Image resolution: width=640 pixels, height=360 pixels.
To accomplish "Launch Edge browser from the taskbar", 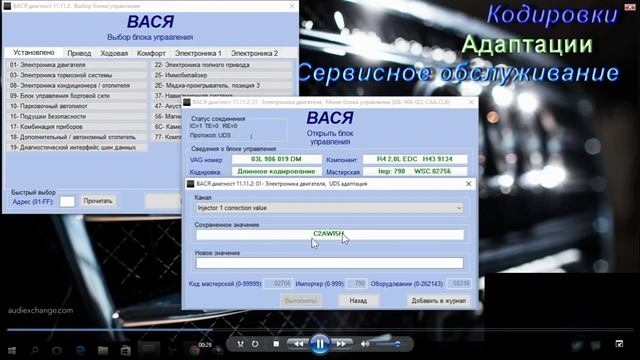I will (x=80, y=350).
